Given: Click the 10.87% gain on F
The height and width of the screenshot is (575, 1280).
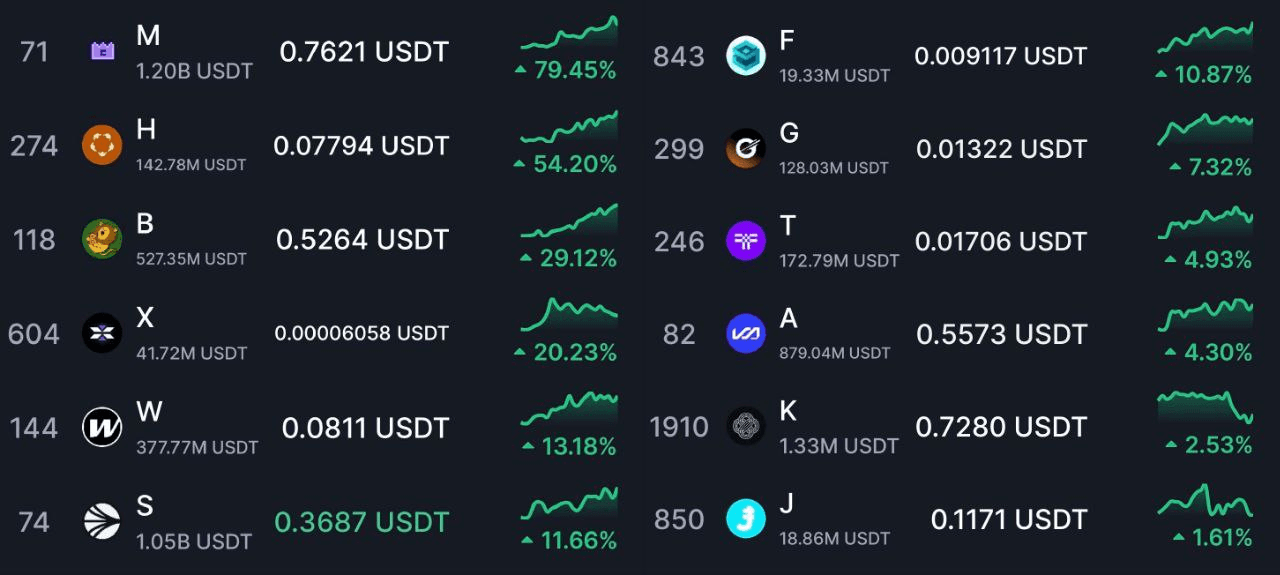Looking at the screenshot, I should [x=1203, y=75].
